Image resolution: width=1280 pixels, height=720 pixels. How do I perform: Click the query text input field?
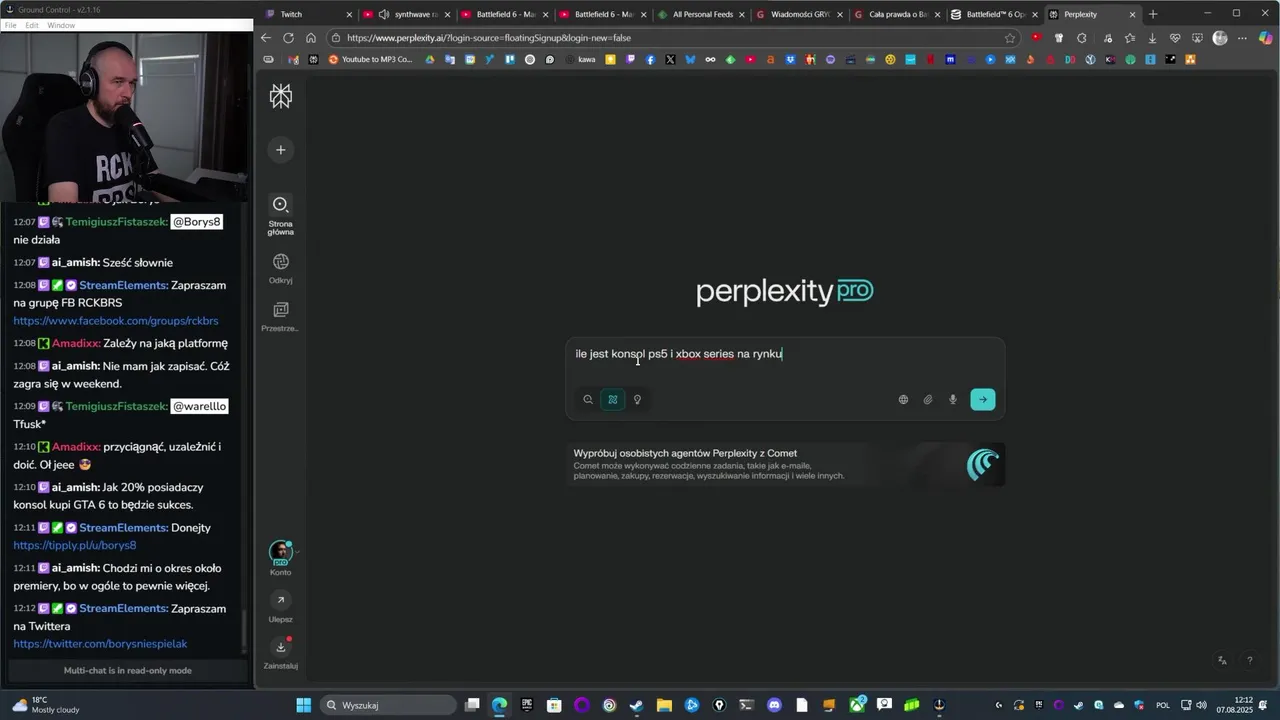point(785,354)
